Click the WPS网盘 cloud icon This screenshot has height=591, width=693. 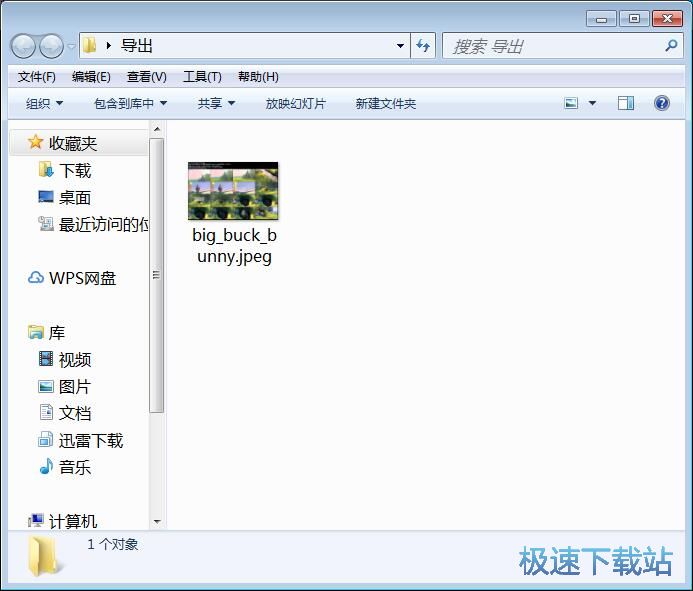point(35,278)
